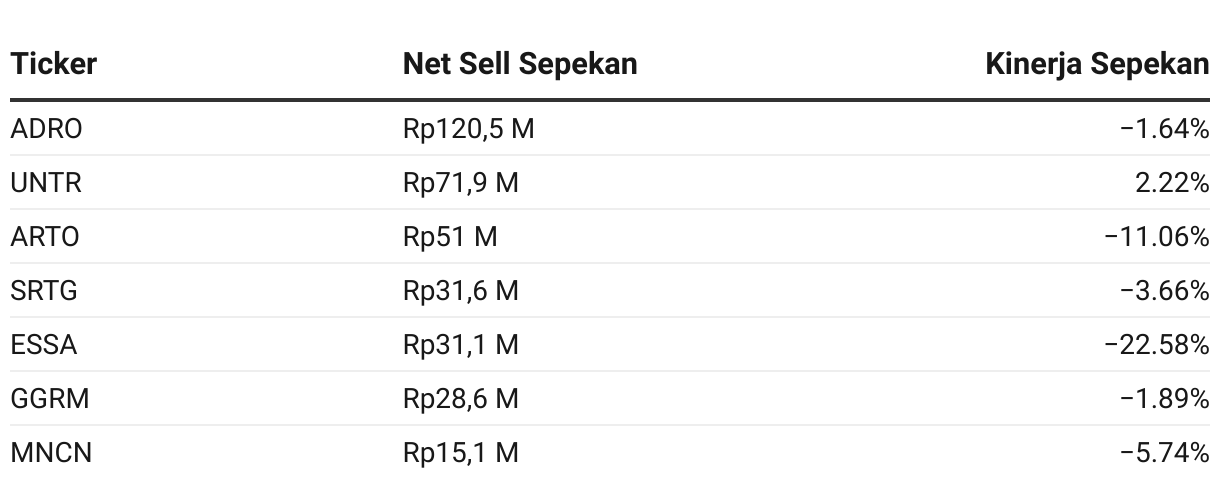Select the GGRM ticker cell
Viewport: 1220px width, 488px height.
[50, 399]
